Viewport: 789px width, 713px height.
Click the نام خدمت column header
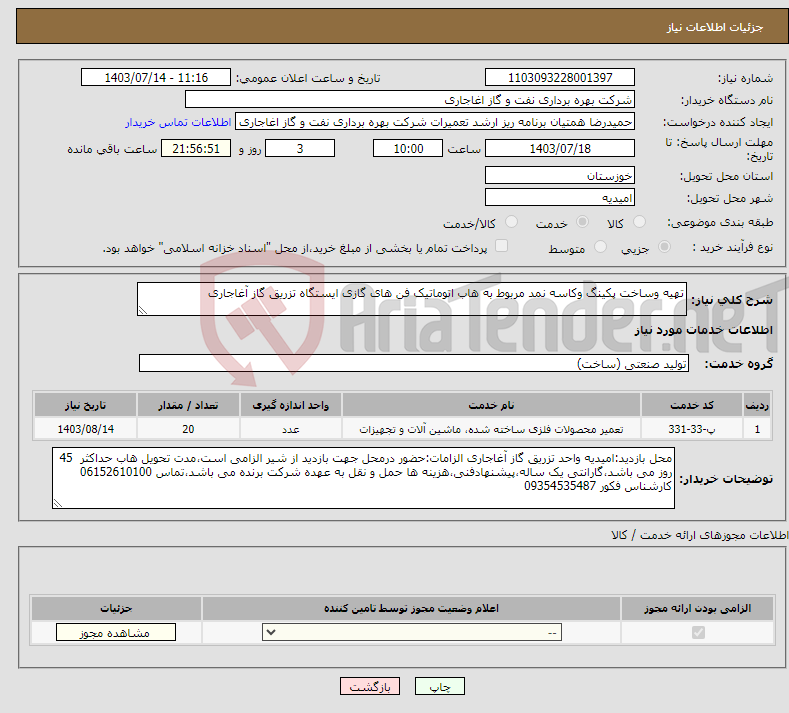coord(491,405)
